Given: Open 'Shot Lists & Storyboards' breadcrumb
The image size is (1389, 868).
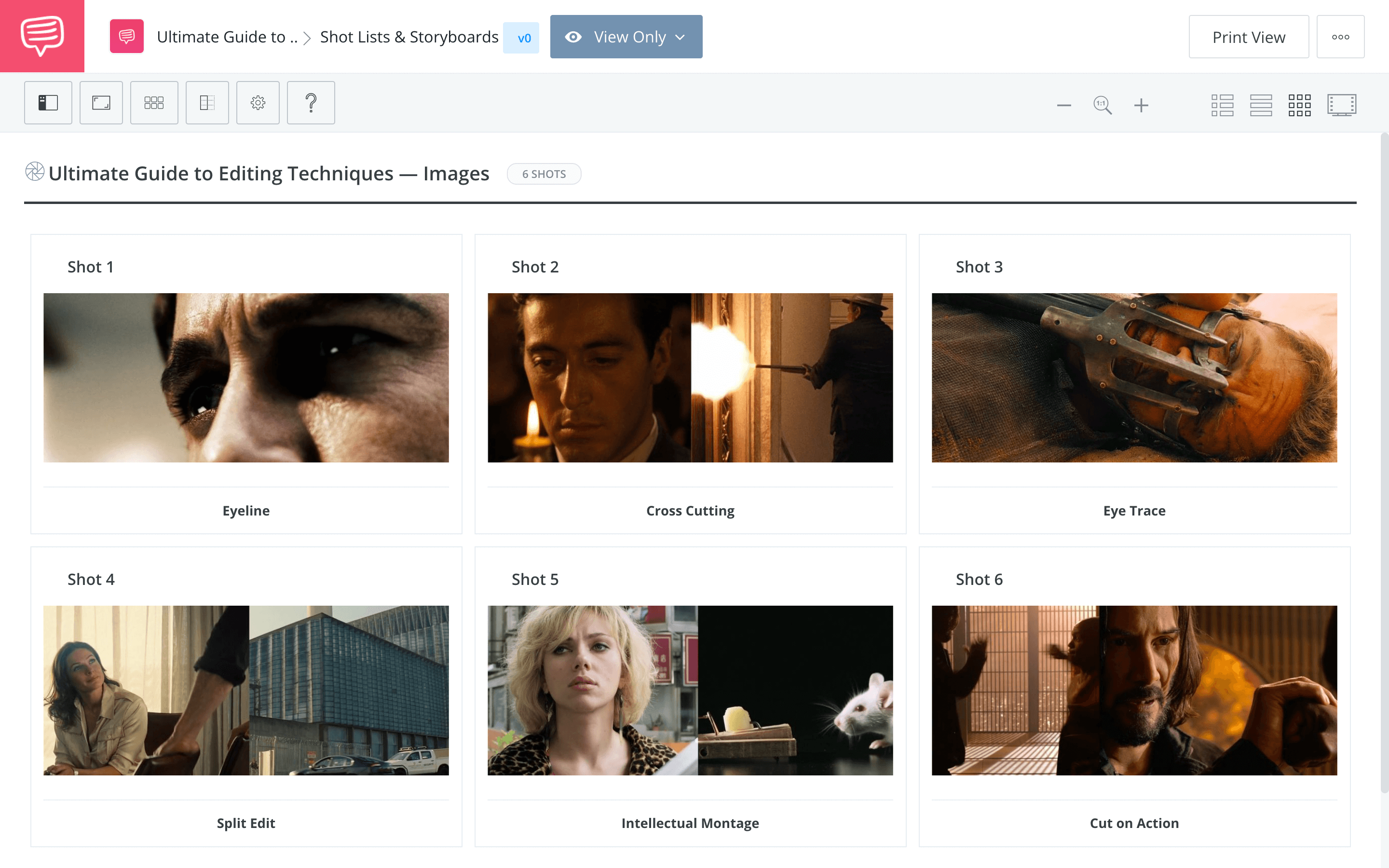Looking at the screenshot, I should (409, 37).
